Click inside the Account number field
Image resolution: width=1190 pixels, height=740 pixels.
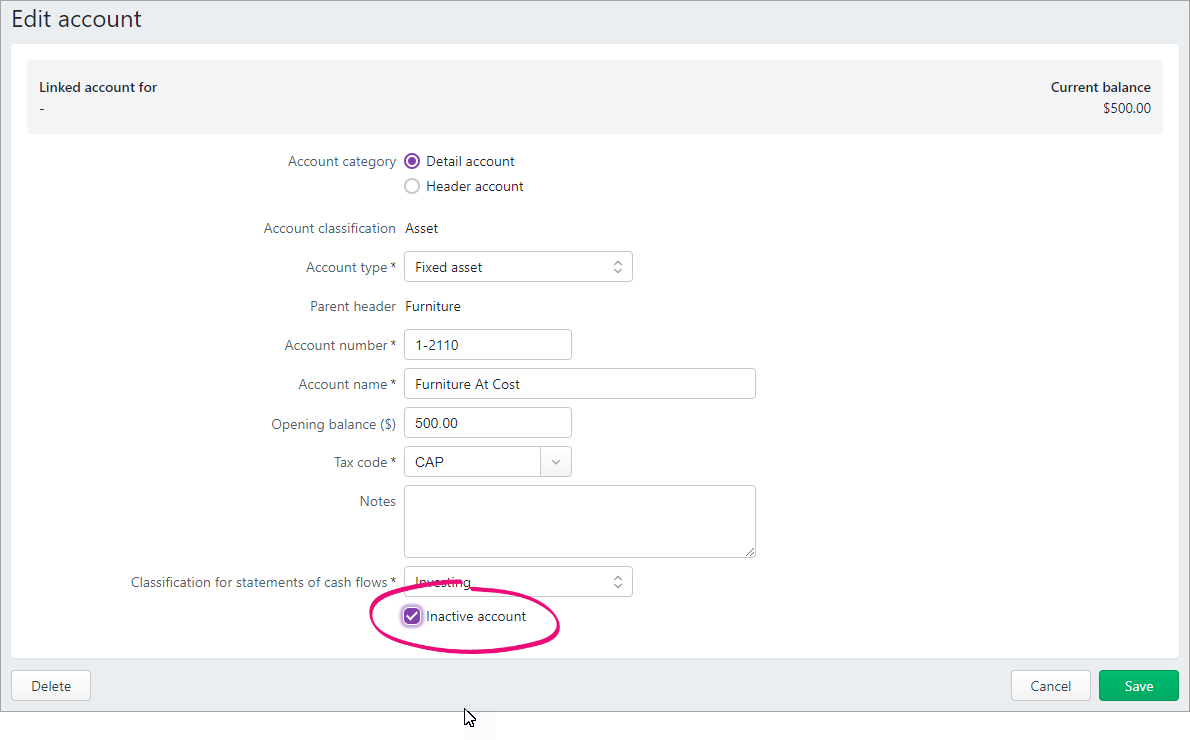pyautogui.click(x=487, y=344)
